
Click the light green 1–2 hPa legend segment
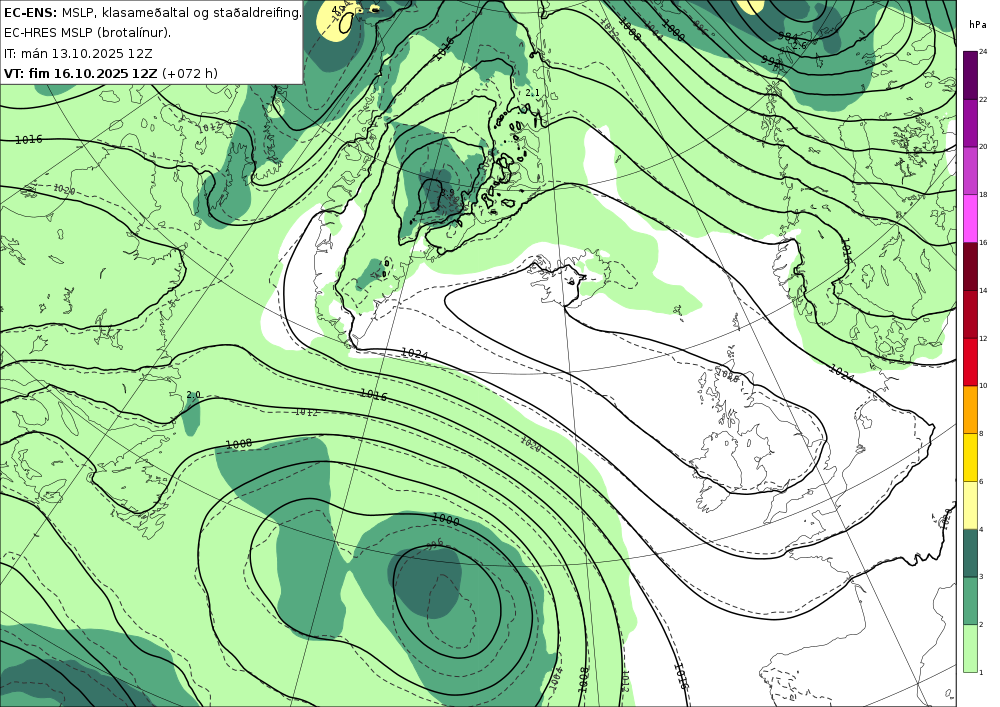[x=970, y=648]
